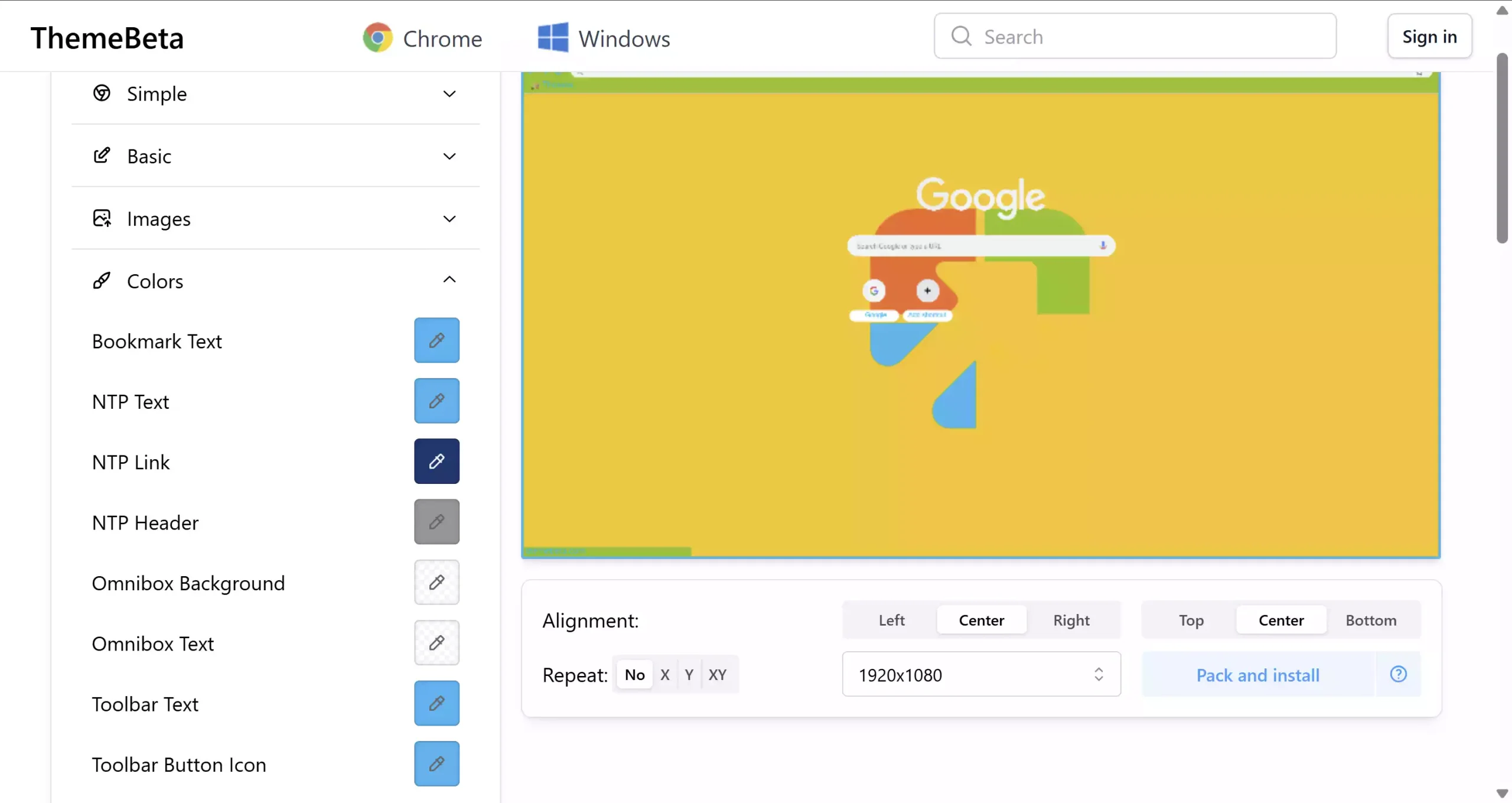Image resolution: width=1512 pixels, height=803 pixels.
Task: Open the Toolbar Button Icon color editor
Action: point(436,763)
